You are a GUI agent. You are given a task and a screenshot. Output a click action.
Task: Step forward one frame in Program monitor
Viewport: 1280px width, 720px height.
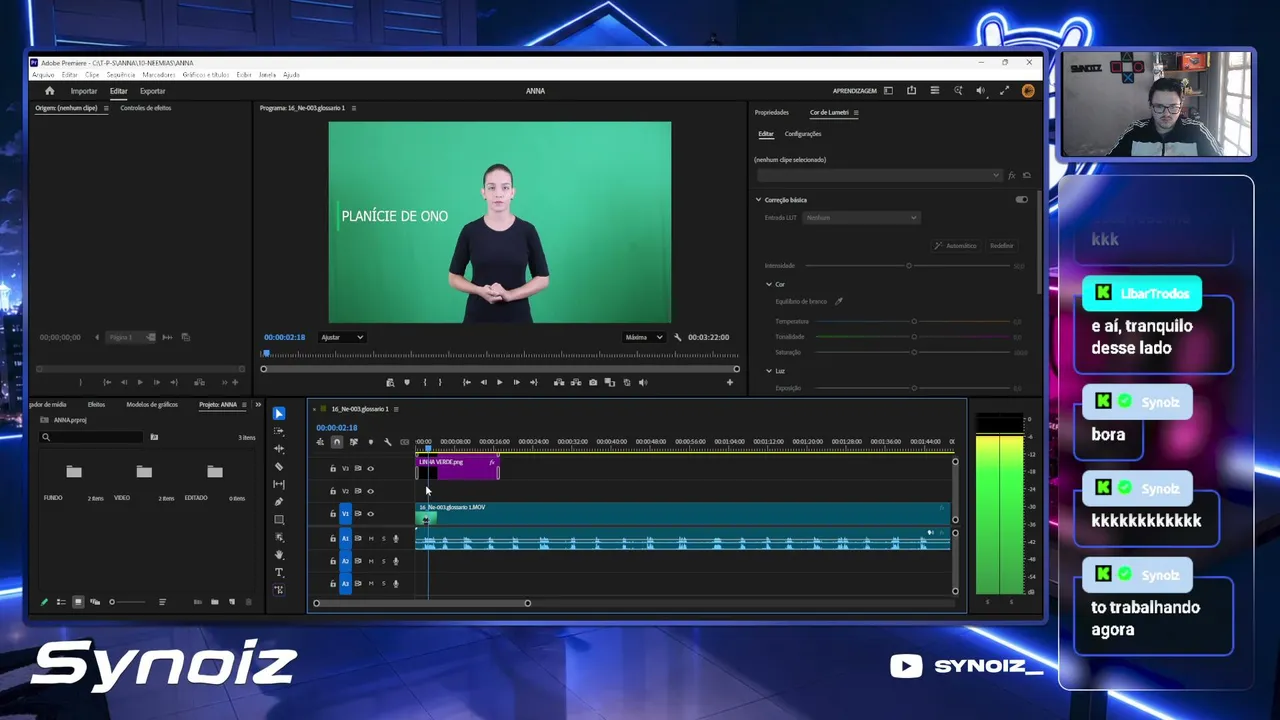pos(516,382)
